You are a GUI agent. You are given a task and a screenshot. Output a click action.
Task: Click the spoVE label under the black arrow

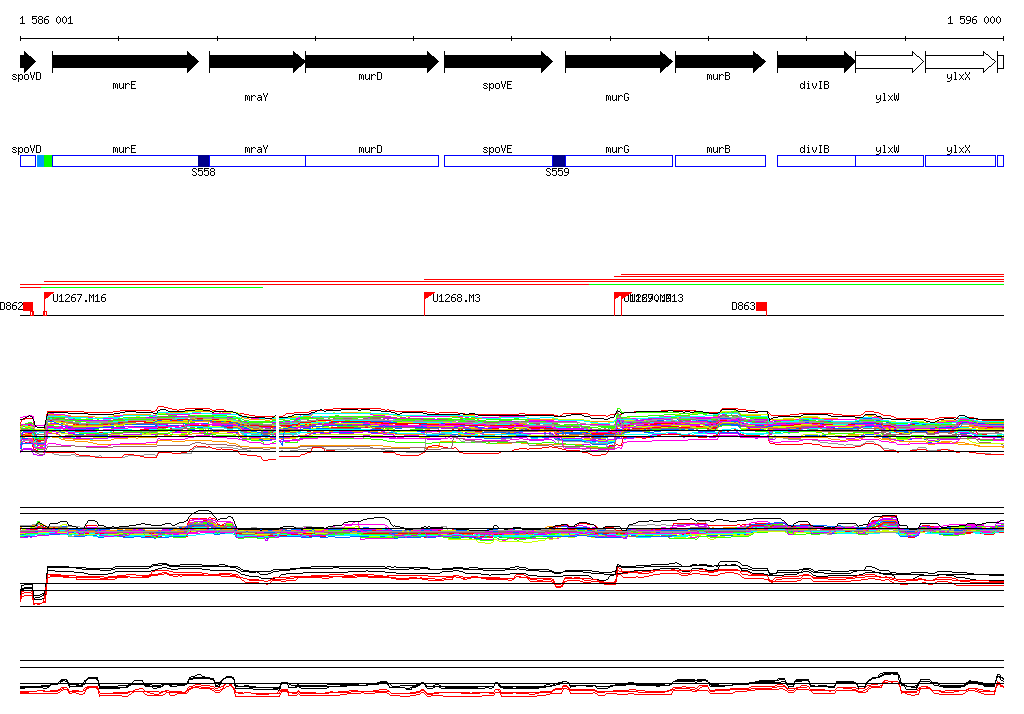pyautogui.click(x=498, y=86)
